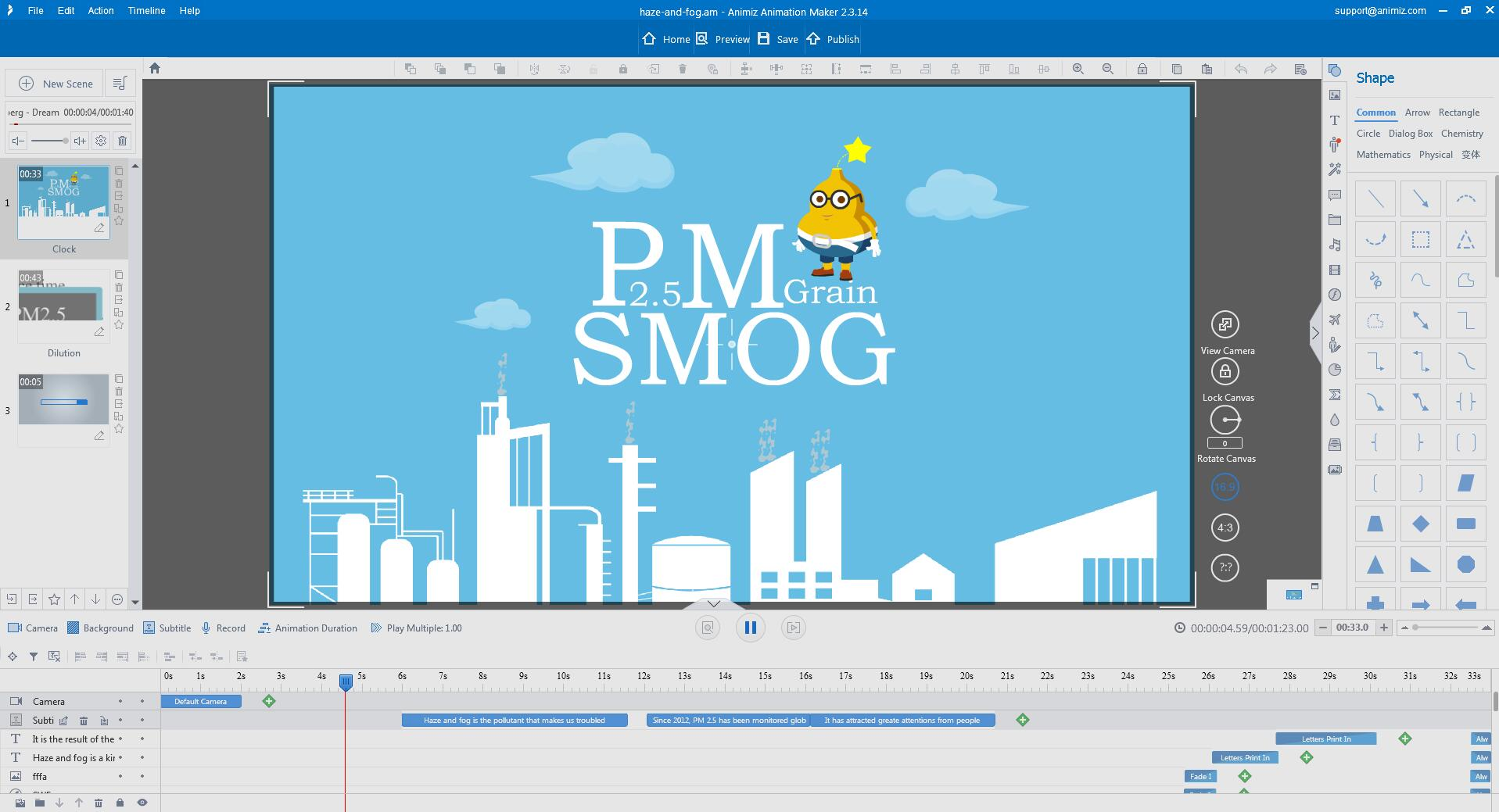
Task: Click the Rotate Canvas dial
Action: pyautogui.click(x=1225, y=420)
